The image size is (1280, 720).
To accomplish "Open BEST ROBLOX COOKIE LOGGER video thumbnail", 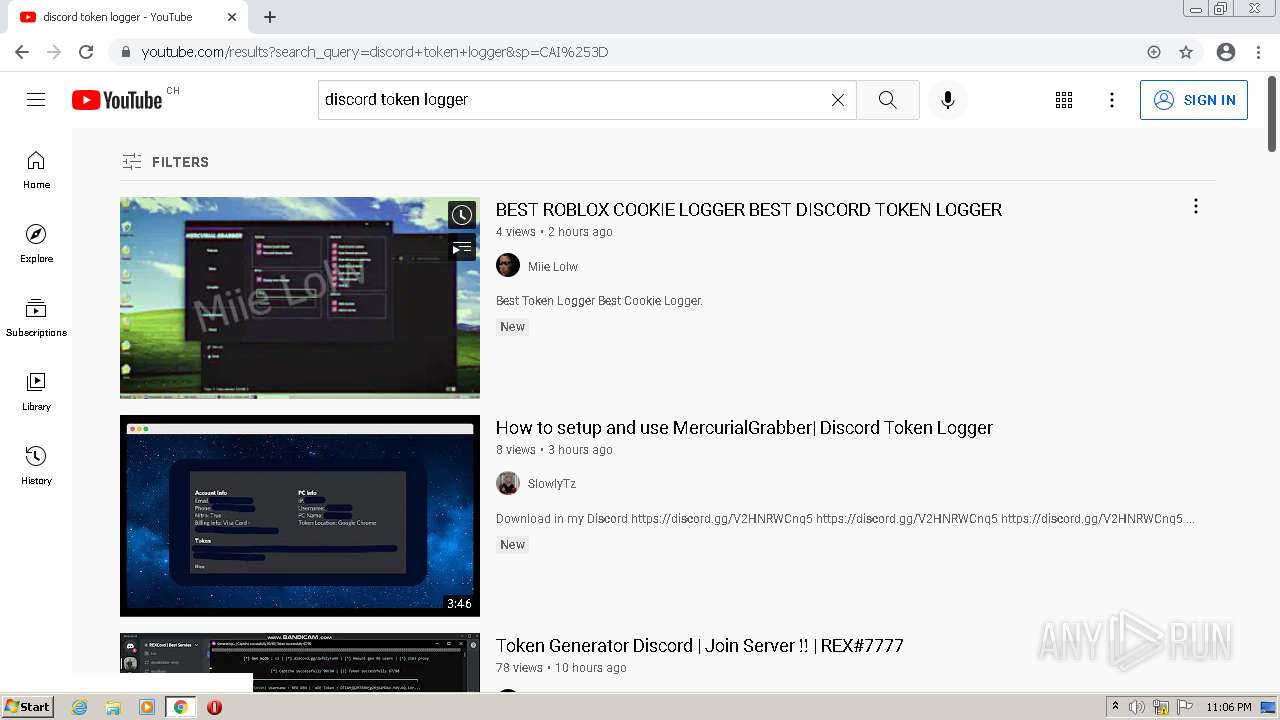I will (300, 297).
